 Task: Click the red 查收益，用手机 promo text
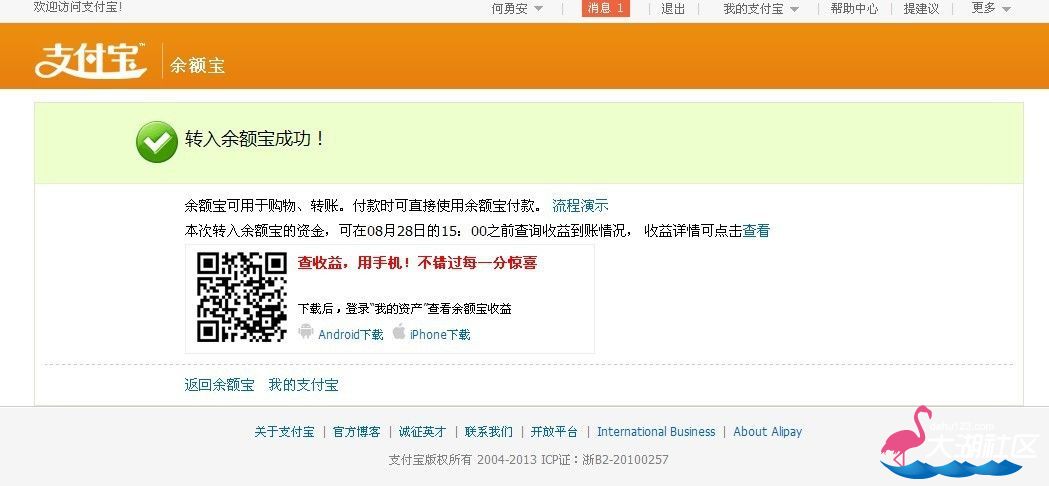417,263
